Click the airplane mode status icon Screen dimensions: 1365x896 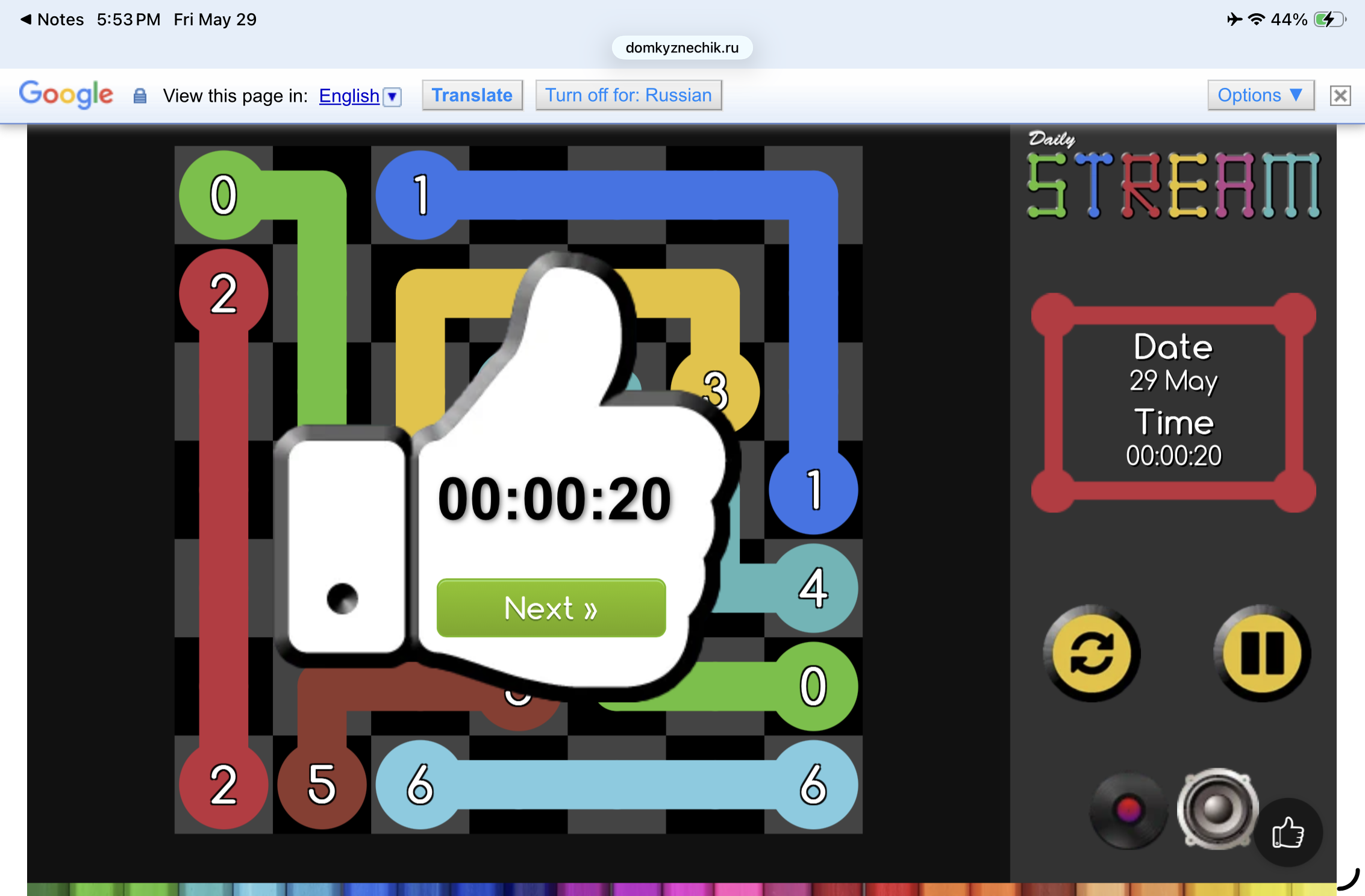coord(1234,19)
